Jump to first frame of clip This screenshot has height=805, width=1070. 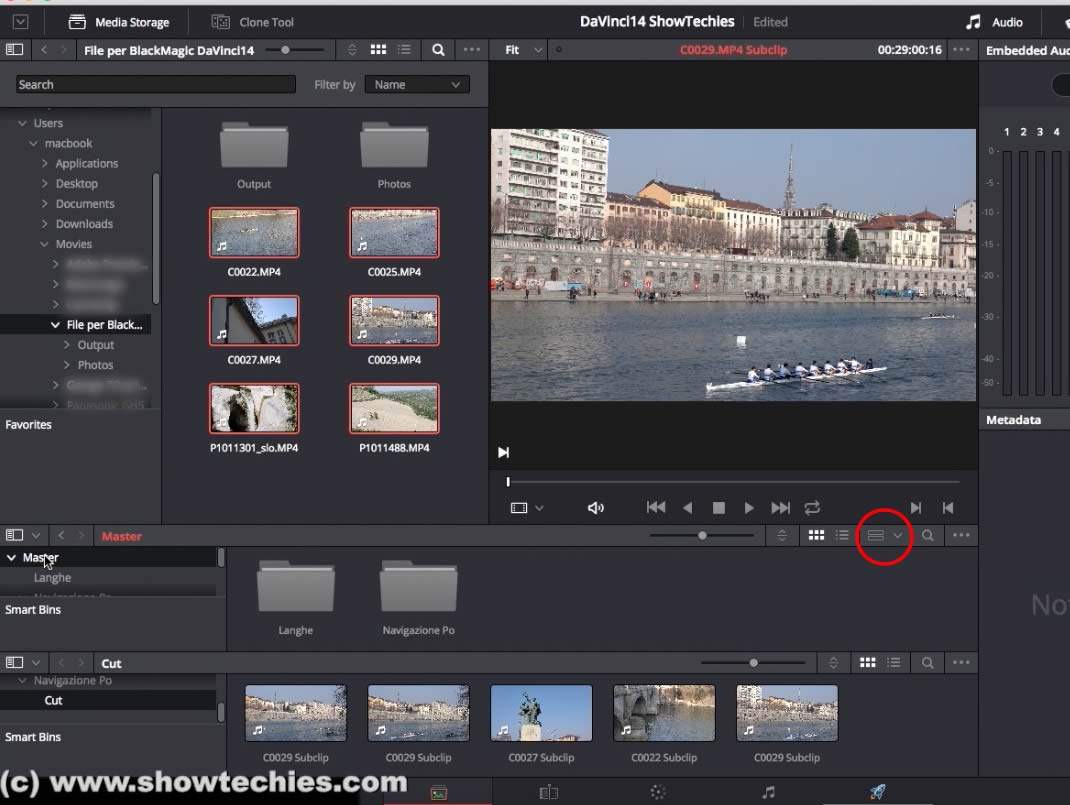click(656, 508)
